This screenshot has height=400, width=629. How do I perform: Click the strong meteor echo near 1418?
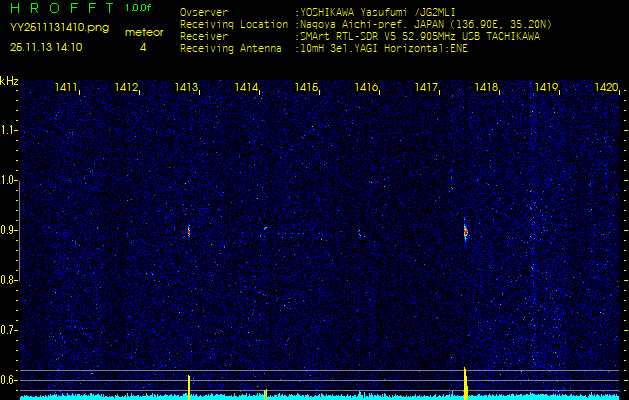coord(465,232)
